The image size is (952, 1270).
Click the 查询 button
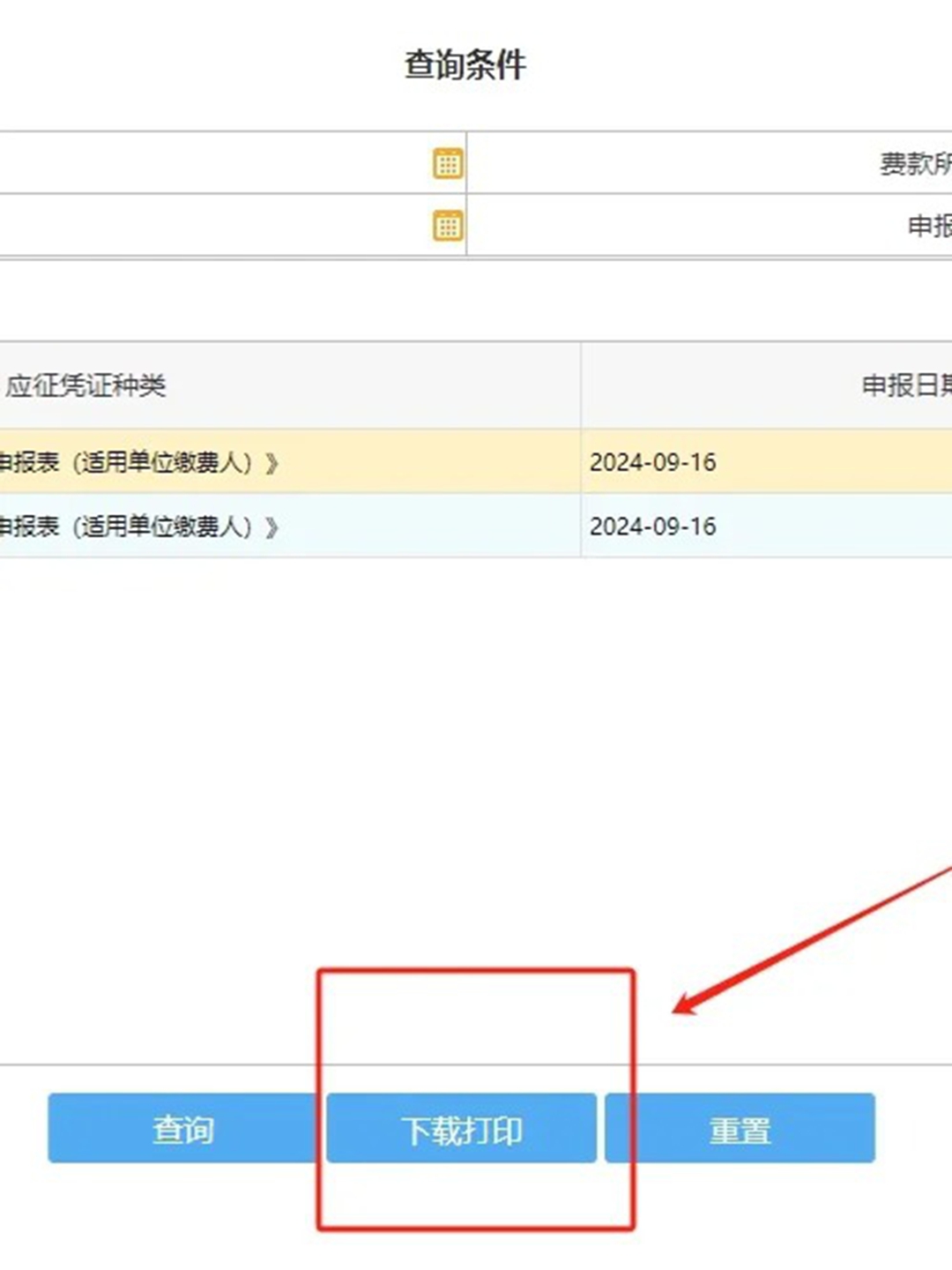click(x=182, y=1130)
